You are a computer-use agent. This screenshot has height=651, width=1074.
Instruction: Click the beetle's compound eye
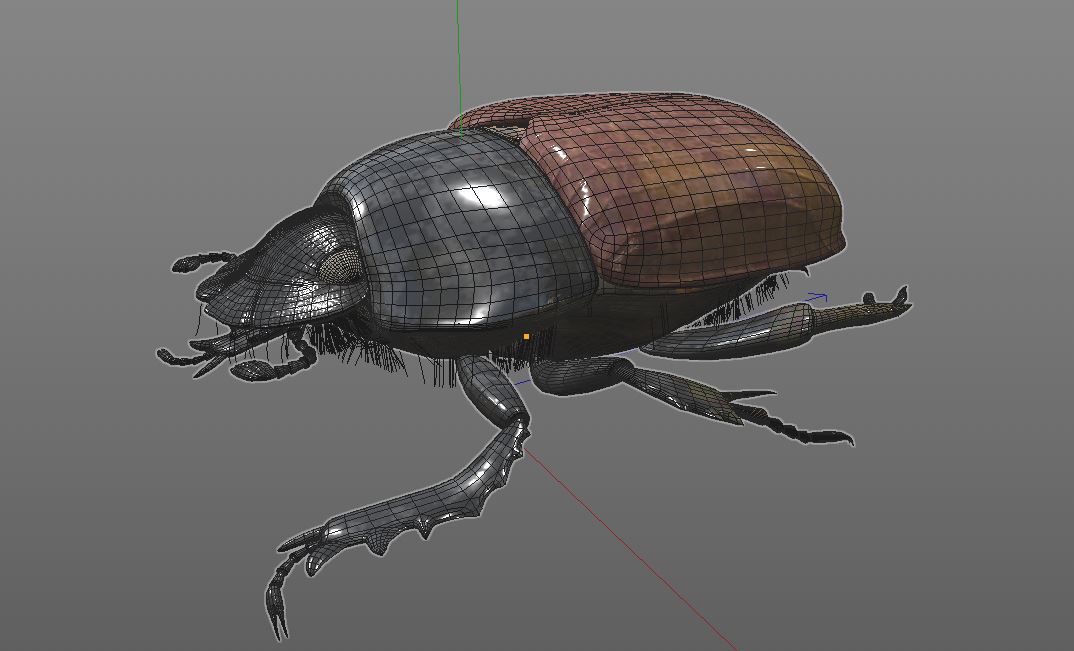tap(340, 264)
